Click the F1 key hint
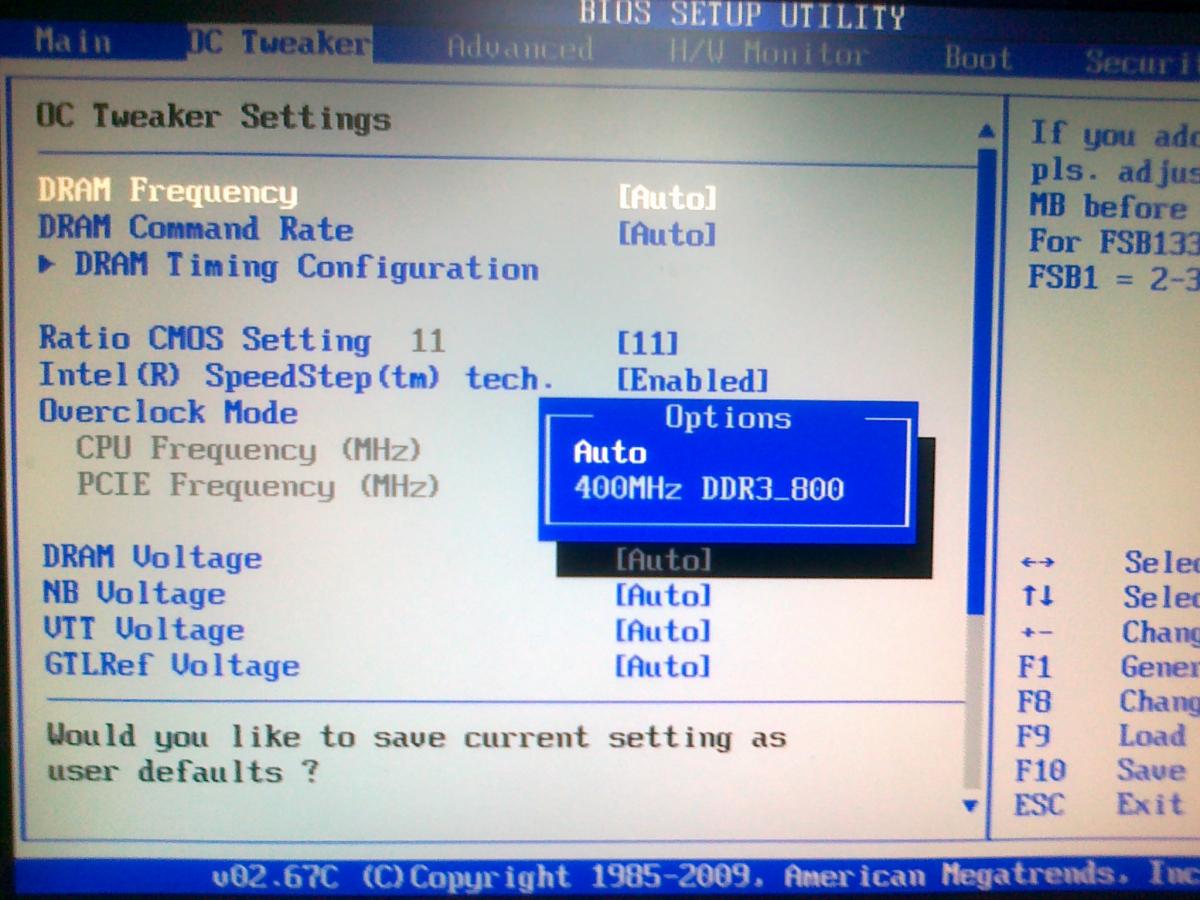 (x=1034, y=667)
